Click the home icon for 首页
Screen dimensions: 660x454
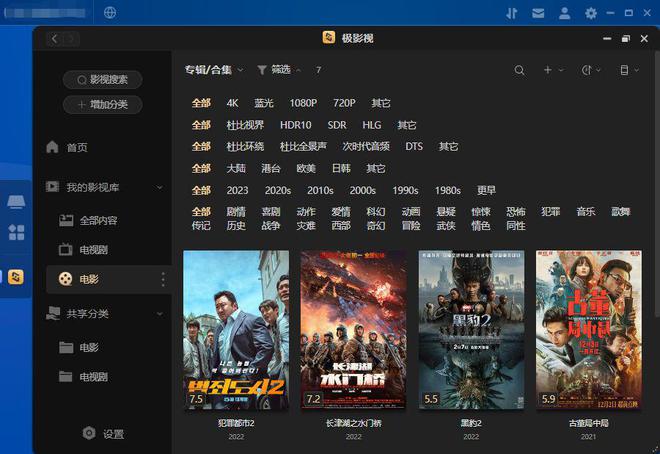click(x=52, y=147)
